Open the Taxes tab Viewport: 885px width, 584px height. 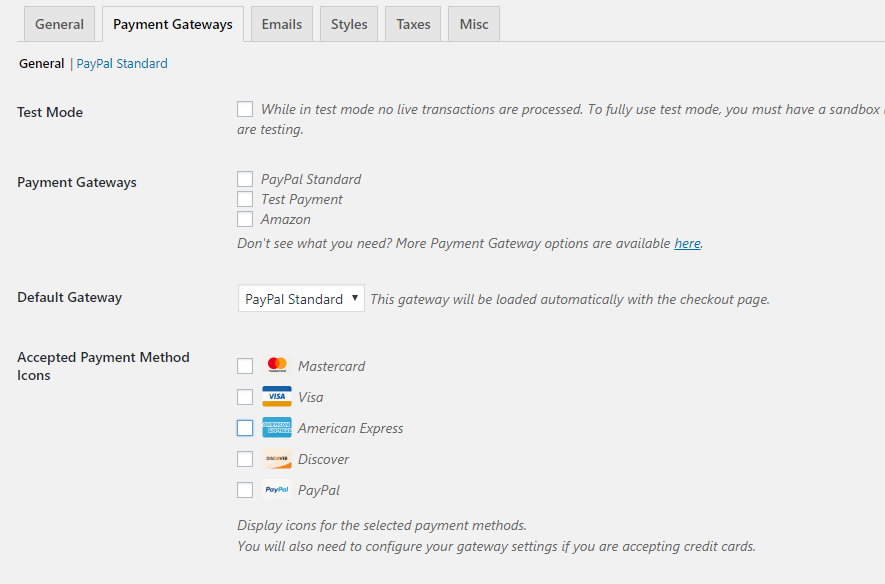413,24
